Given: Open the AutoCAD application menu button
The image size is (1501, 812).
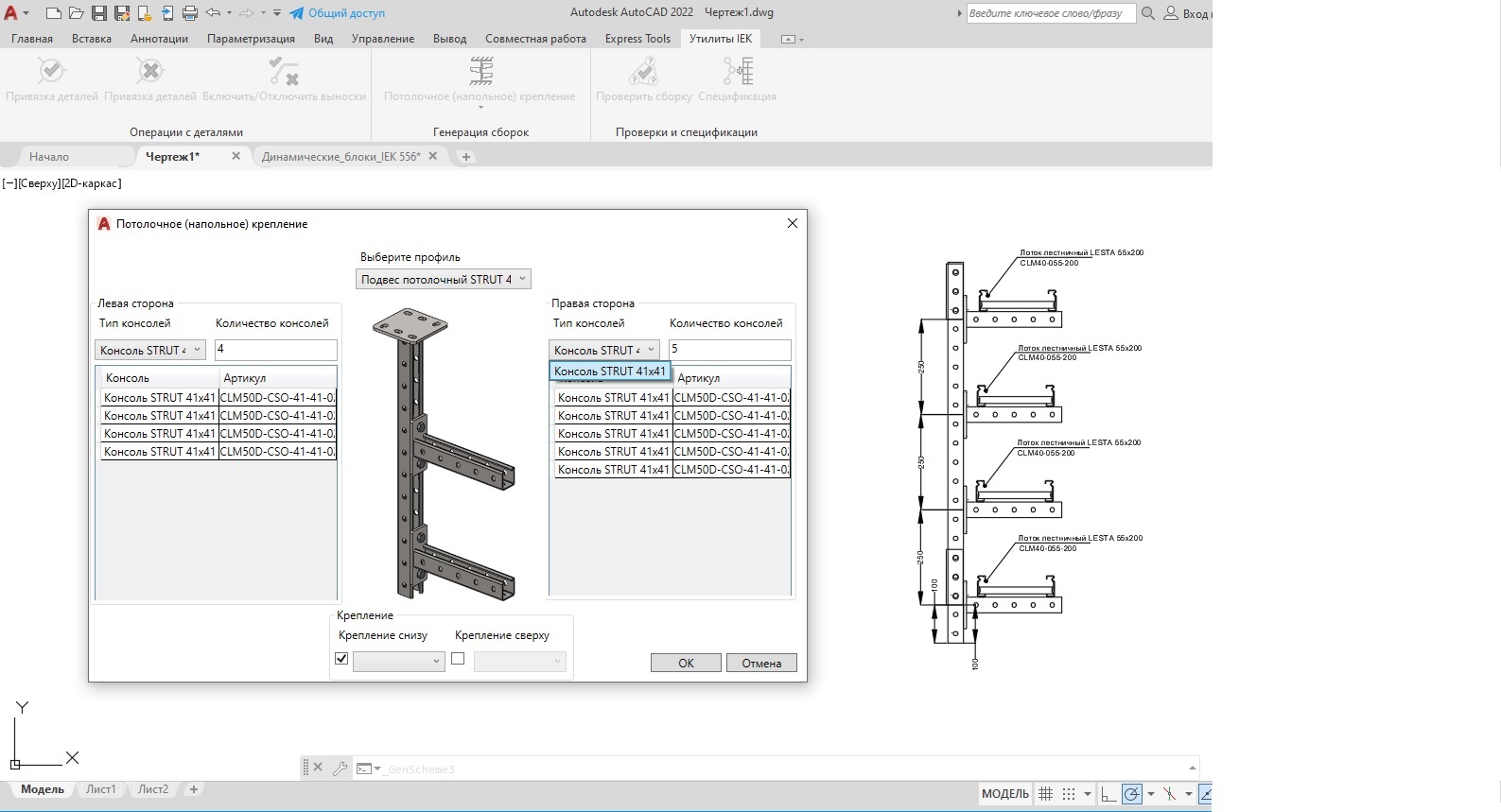Looking at the screenshot, I should (15, 13).
